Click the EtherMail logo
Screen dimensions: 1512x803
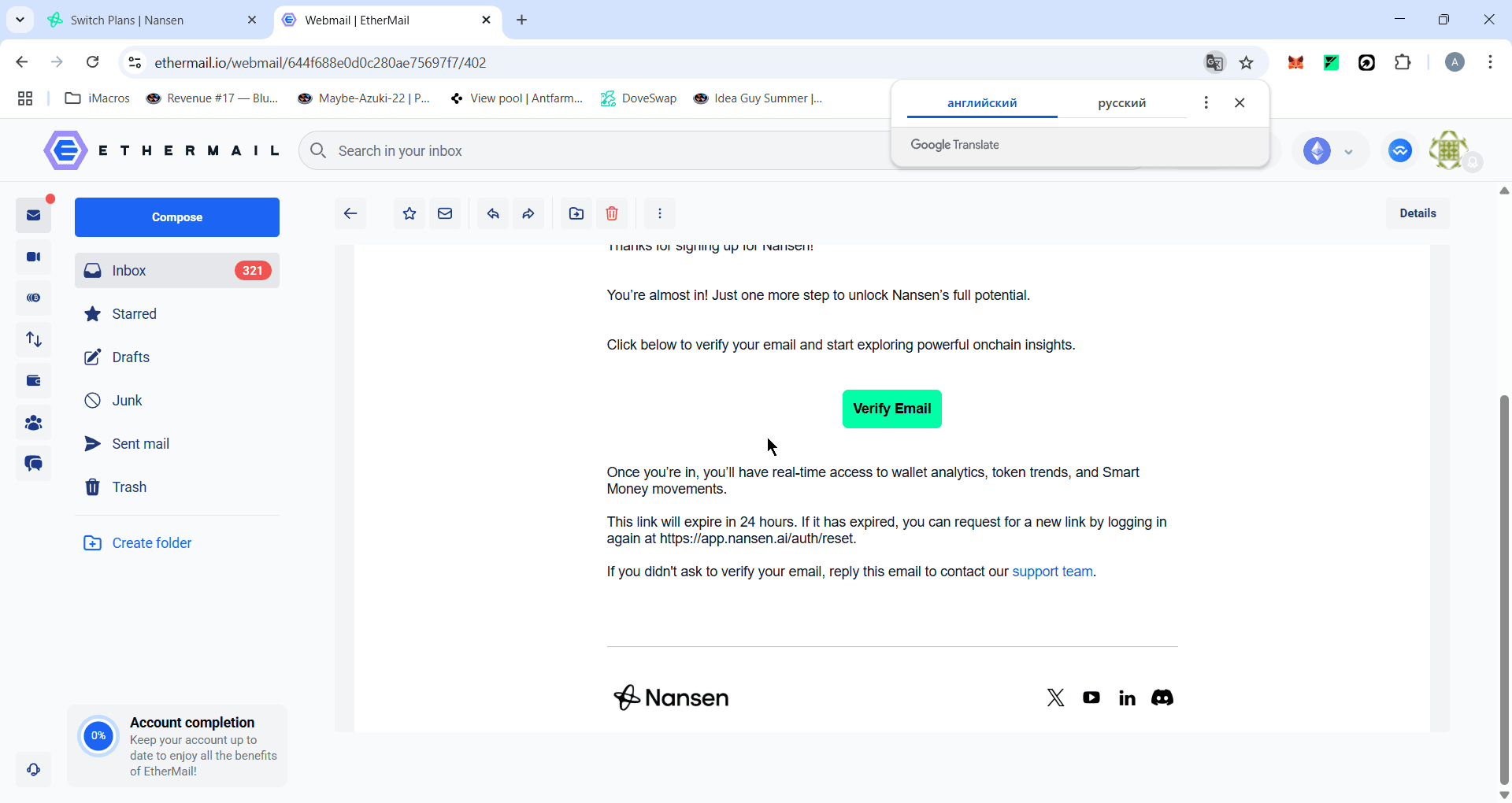coord(161,150)
